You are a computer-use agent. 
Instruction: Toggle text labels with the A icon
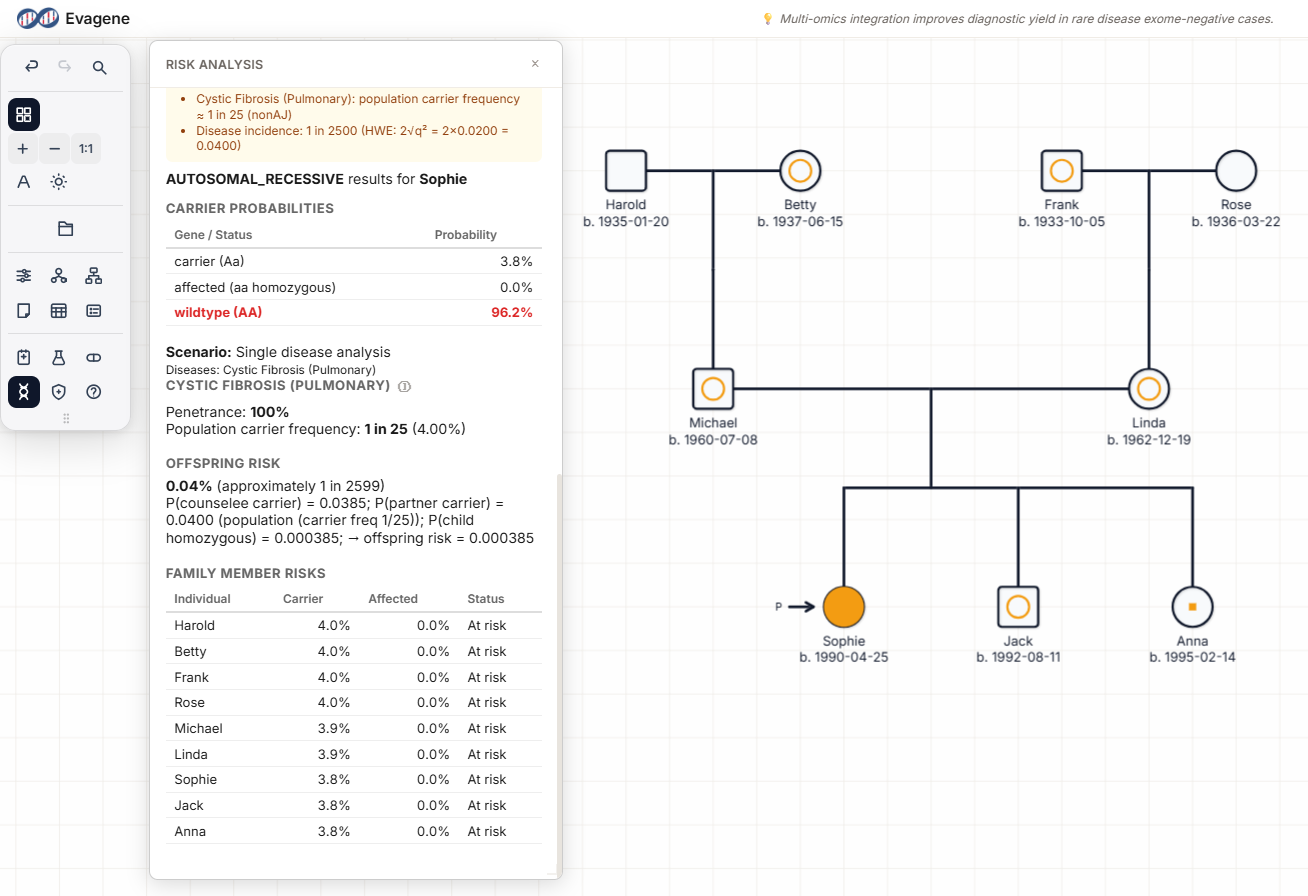click(x=23, y=181)
